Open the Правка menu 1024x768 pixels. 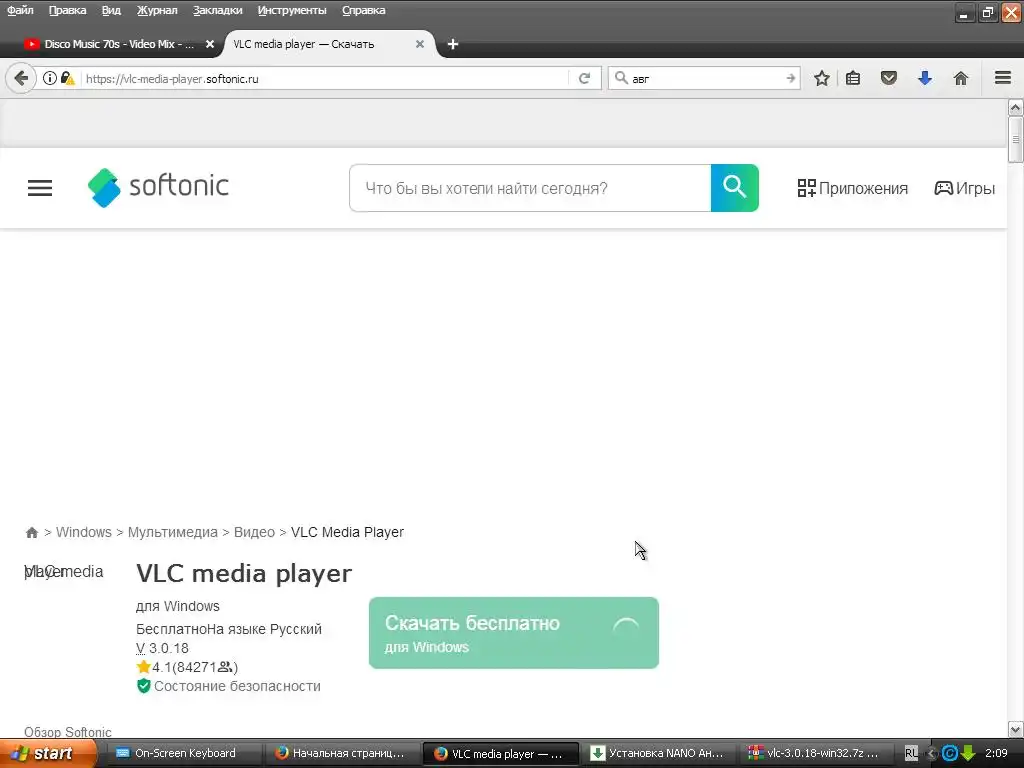[67, 10]
